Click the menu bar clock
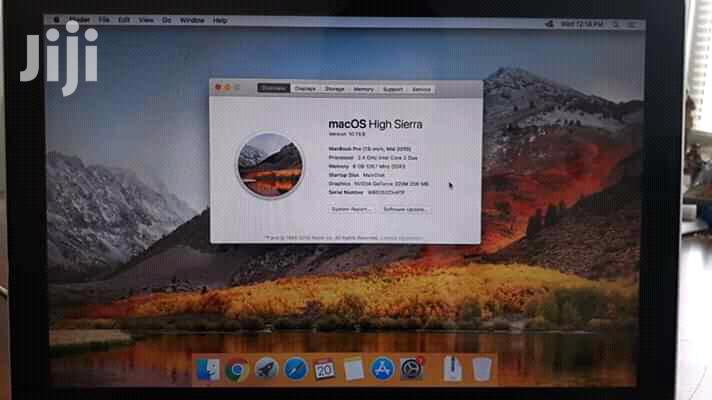Image resolution: width=712 pixels, height=400 pixels. tap(582, 24)
